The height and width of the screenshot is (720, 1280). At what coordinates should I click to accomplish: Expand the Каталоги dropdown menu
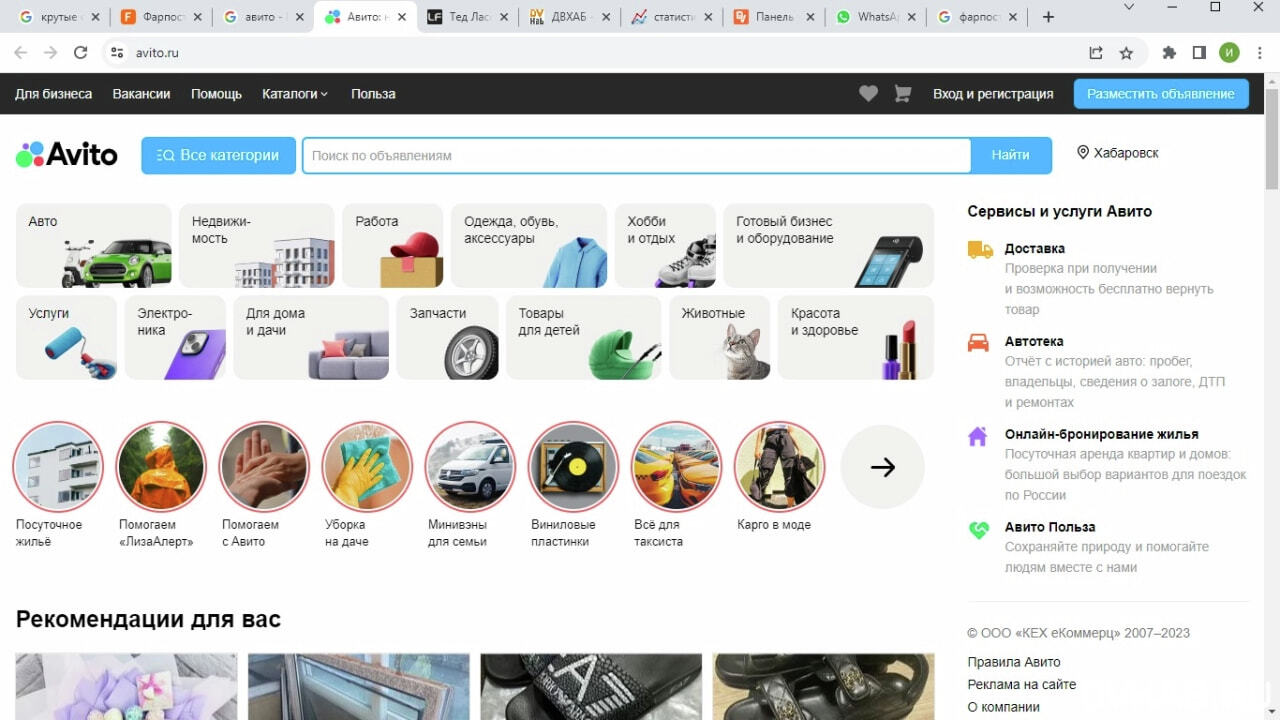[295, 93]
